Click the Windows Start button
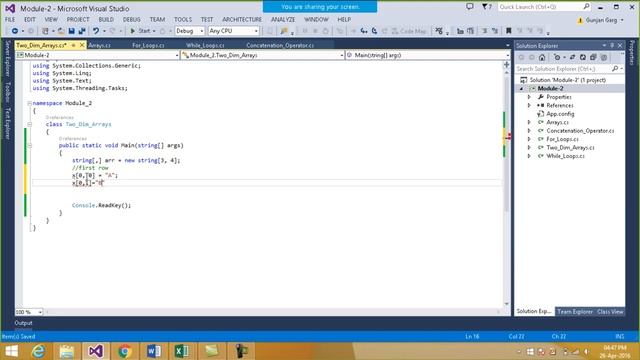 (11, 351)
